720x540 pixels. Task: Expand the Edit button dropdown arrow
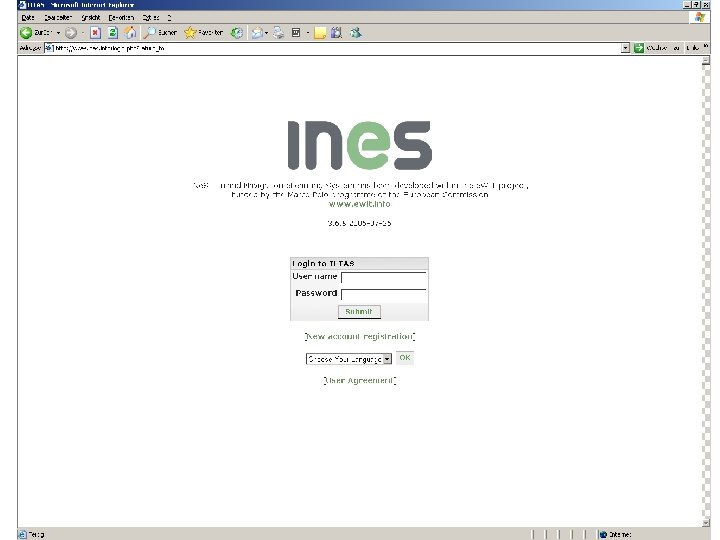point(308,33)
